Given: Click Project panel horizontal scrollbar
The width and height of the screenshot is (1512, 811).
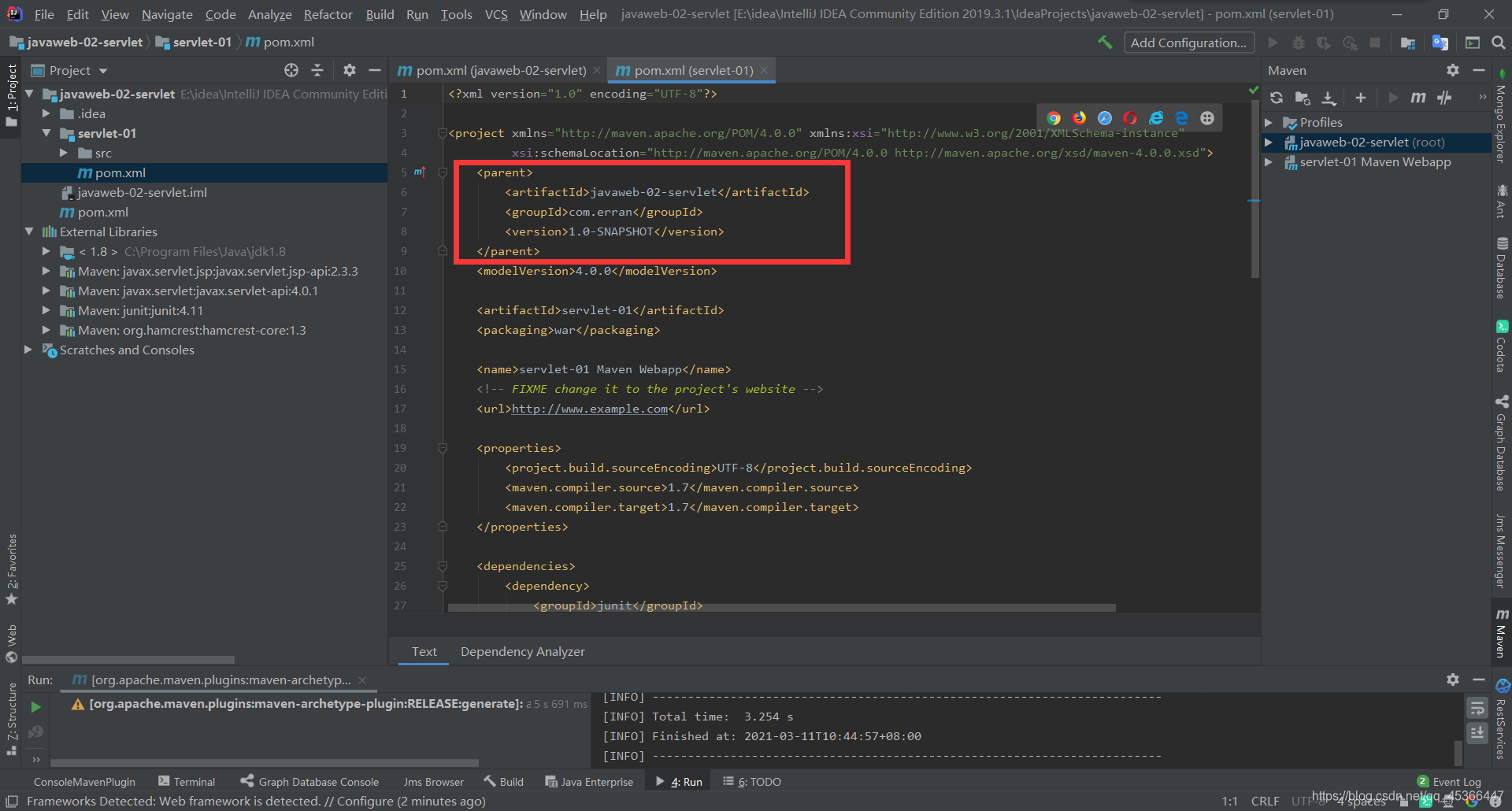Looking at the screenshot, I should 128,660.
